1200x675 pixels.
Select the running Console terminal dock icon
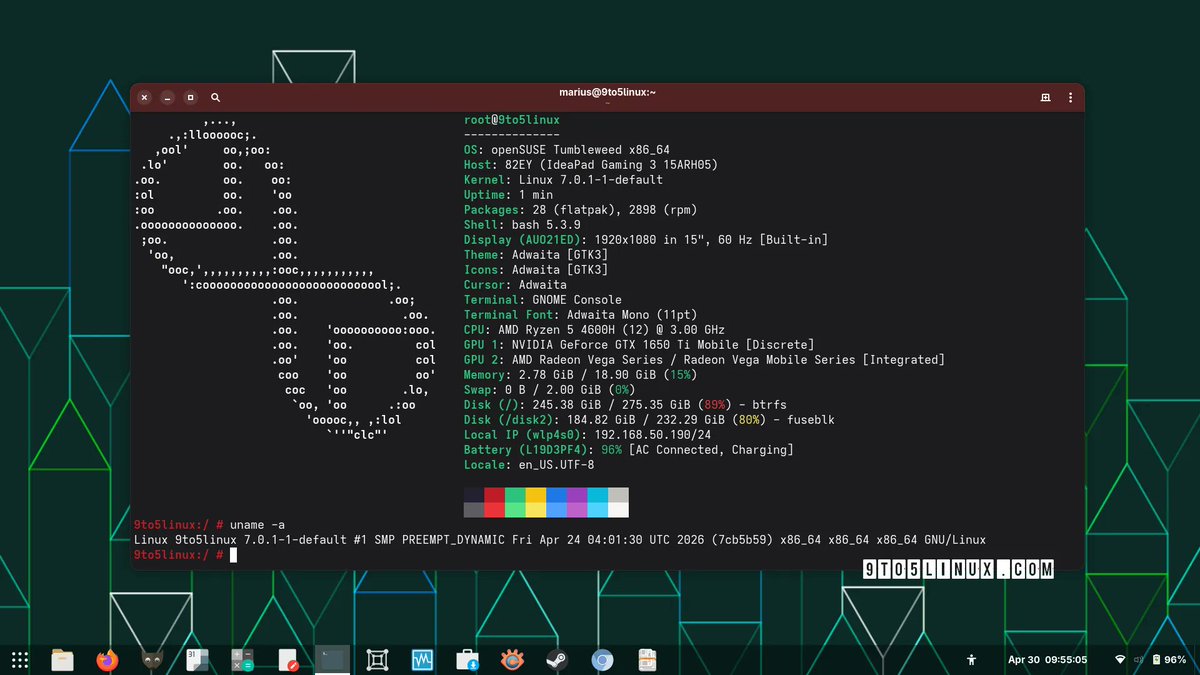(332, 660)
